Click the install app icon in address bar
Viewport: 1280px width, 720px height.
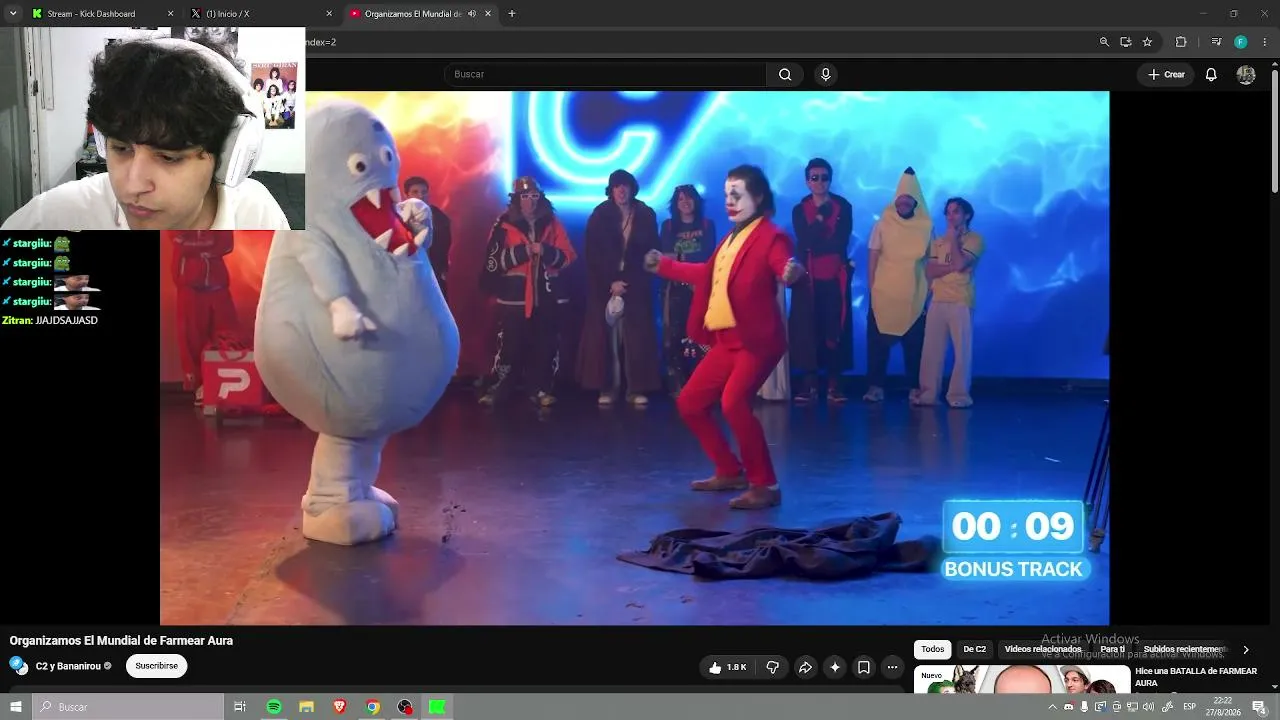coord(1126,42)
